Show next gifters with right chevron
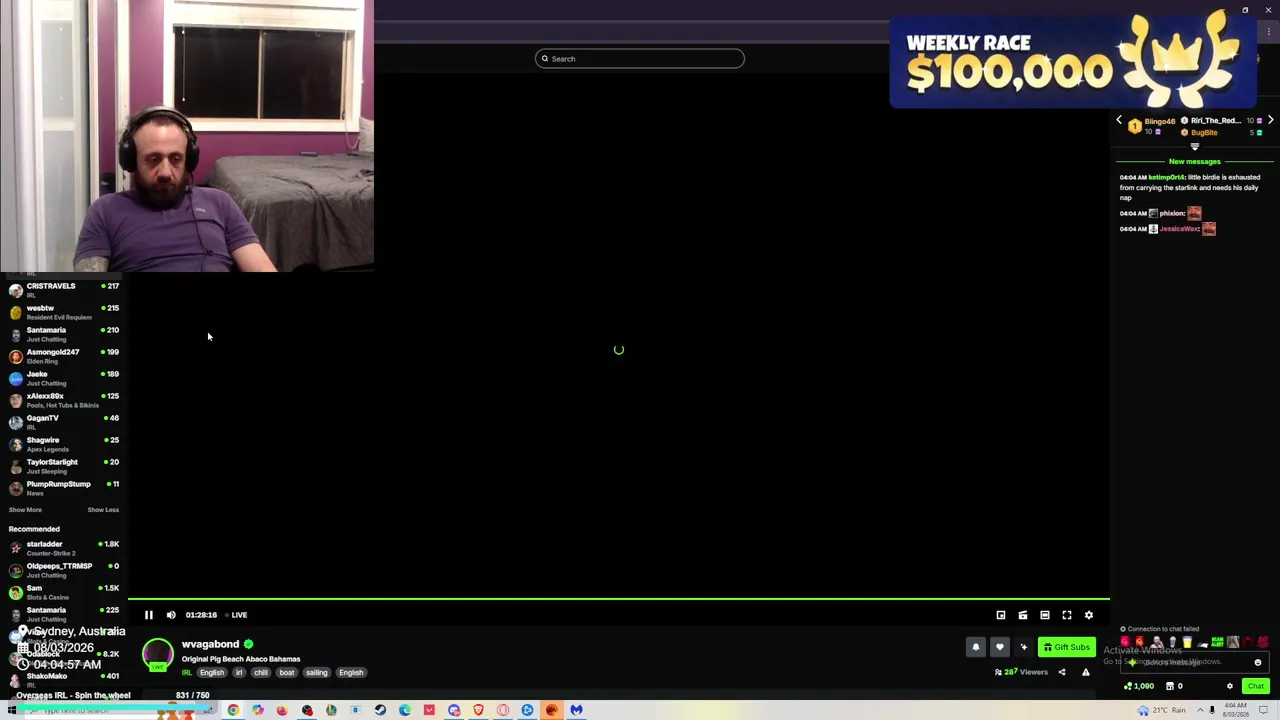 pyautogui.click(x=1270, y=121)
